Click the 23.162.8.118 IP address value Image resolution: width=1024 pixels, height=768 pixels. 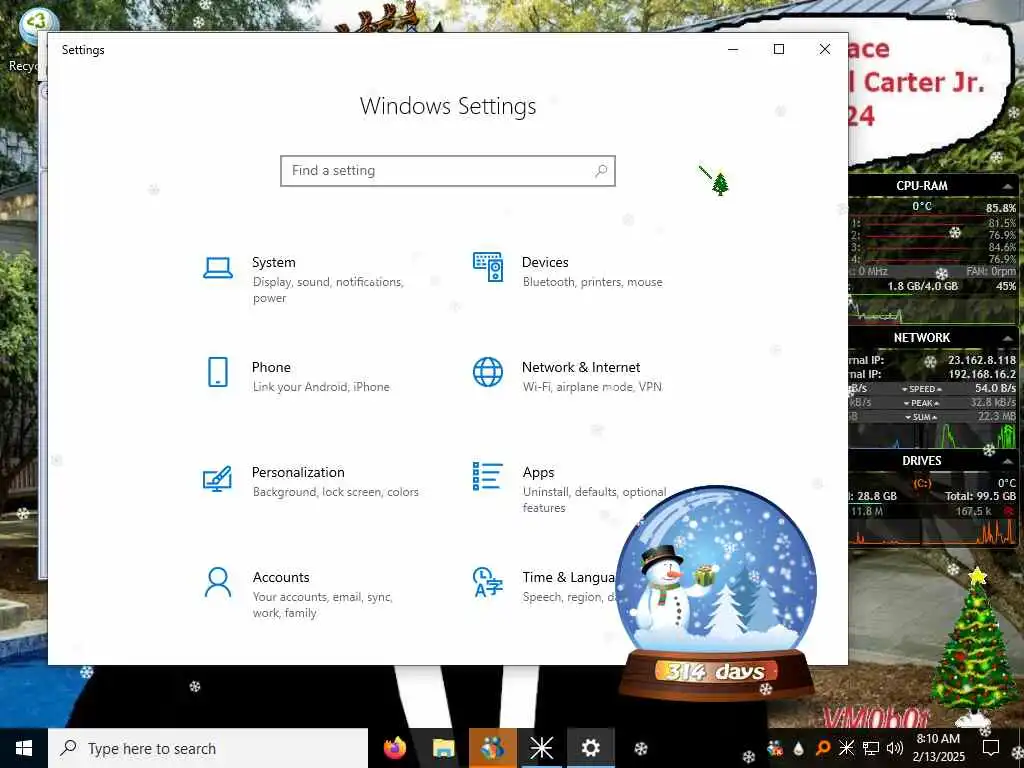(982, 360)
